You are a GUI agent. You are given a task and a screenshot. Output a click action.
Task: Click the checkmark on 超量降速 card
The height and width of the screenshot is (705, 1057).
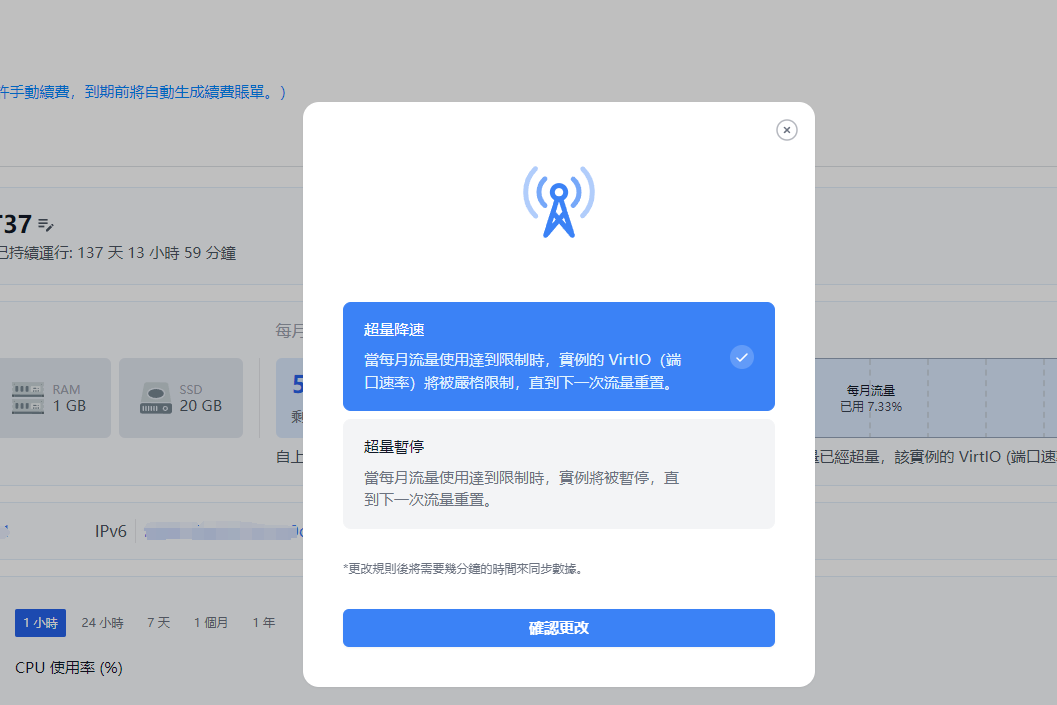741,357
